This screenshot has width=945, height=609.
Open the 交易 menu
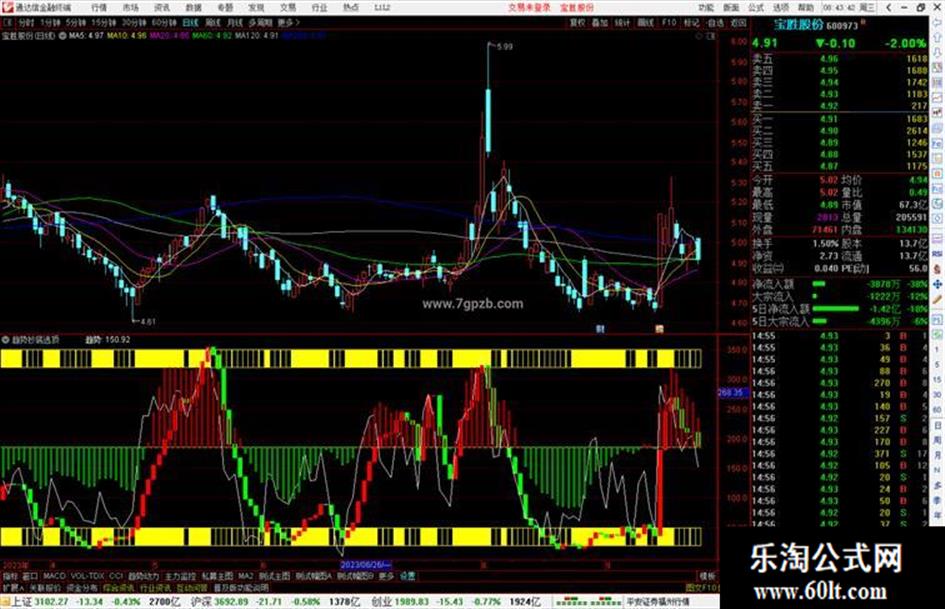[287, 8]
